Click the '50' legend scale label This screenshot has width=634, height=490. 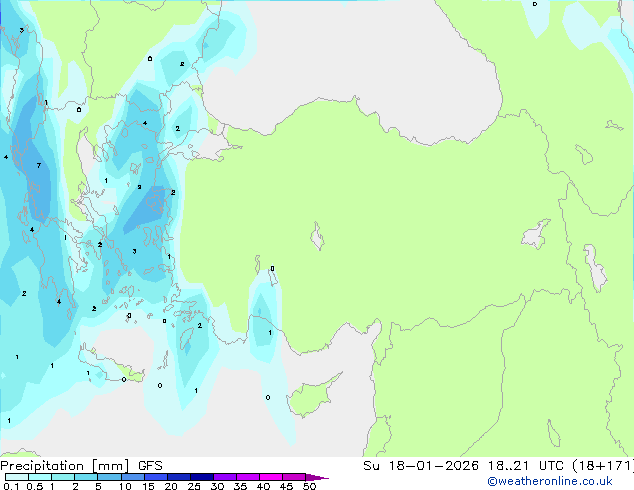309,486
